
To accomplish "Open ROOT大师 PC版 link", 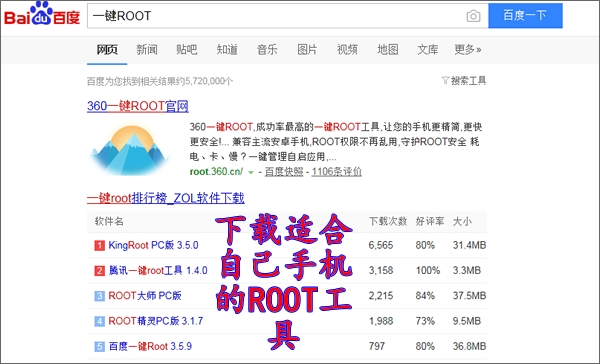I will pyautogui.click(x=145, y=296).
